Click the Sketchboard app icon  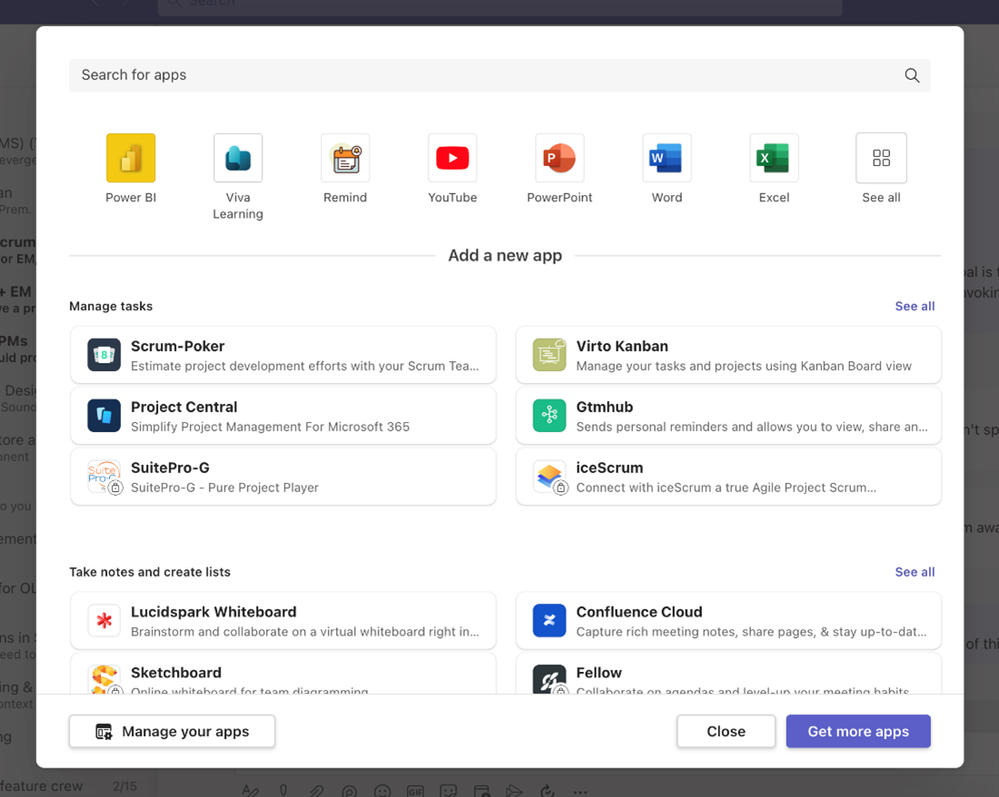pyautogui.click(x=104, y=679)
